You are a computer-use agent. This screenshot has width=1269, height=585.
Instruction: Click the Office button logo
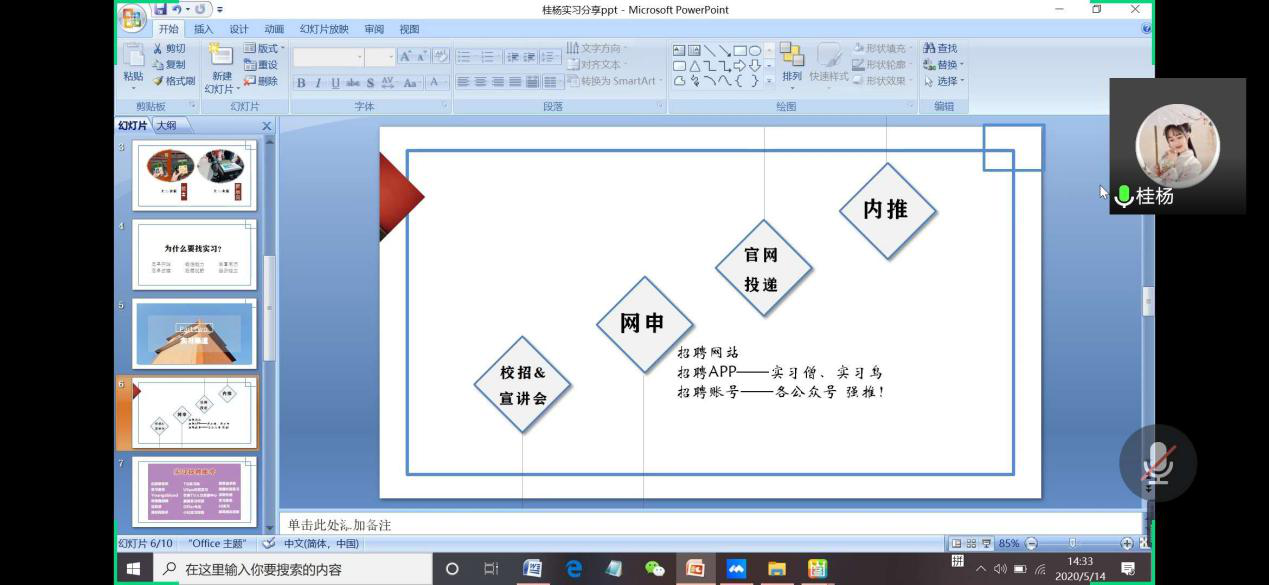click(132, 17)
